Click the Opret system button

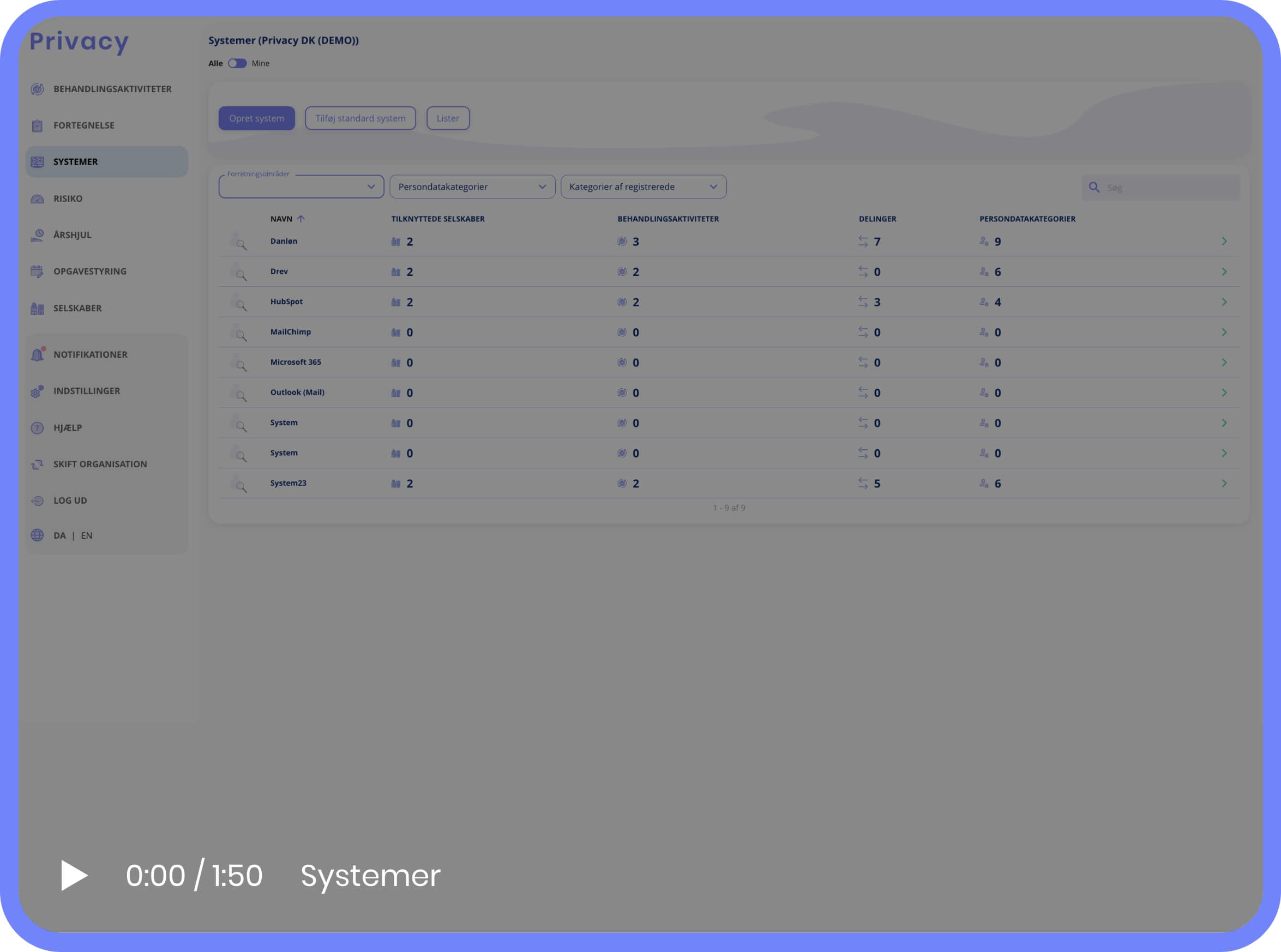pyautogui.click(x=256, y=118)
